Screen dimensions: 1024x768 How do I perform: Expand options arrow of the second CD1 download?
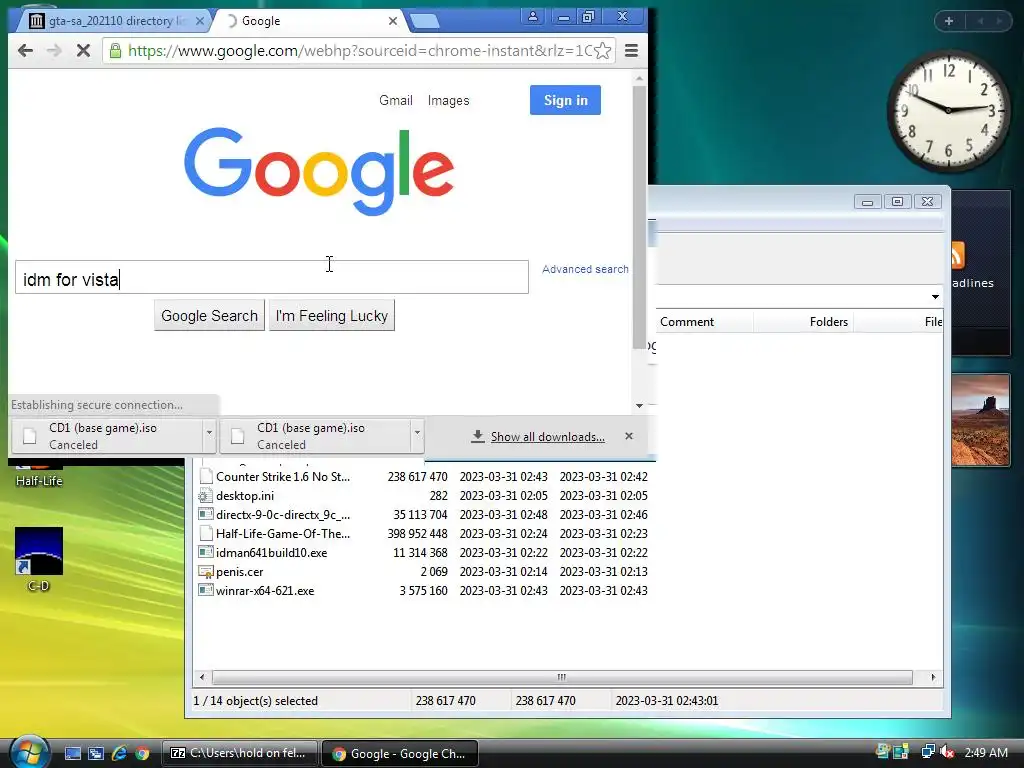tap(417, 432)
